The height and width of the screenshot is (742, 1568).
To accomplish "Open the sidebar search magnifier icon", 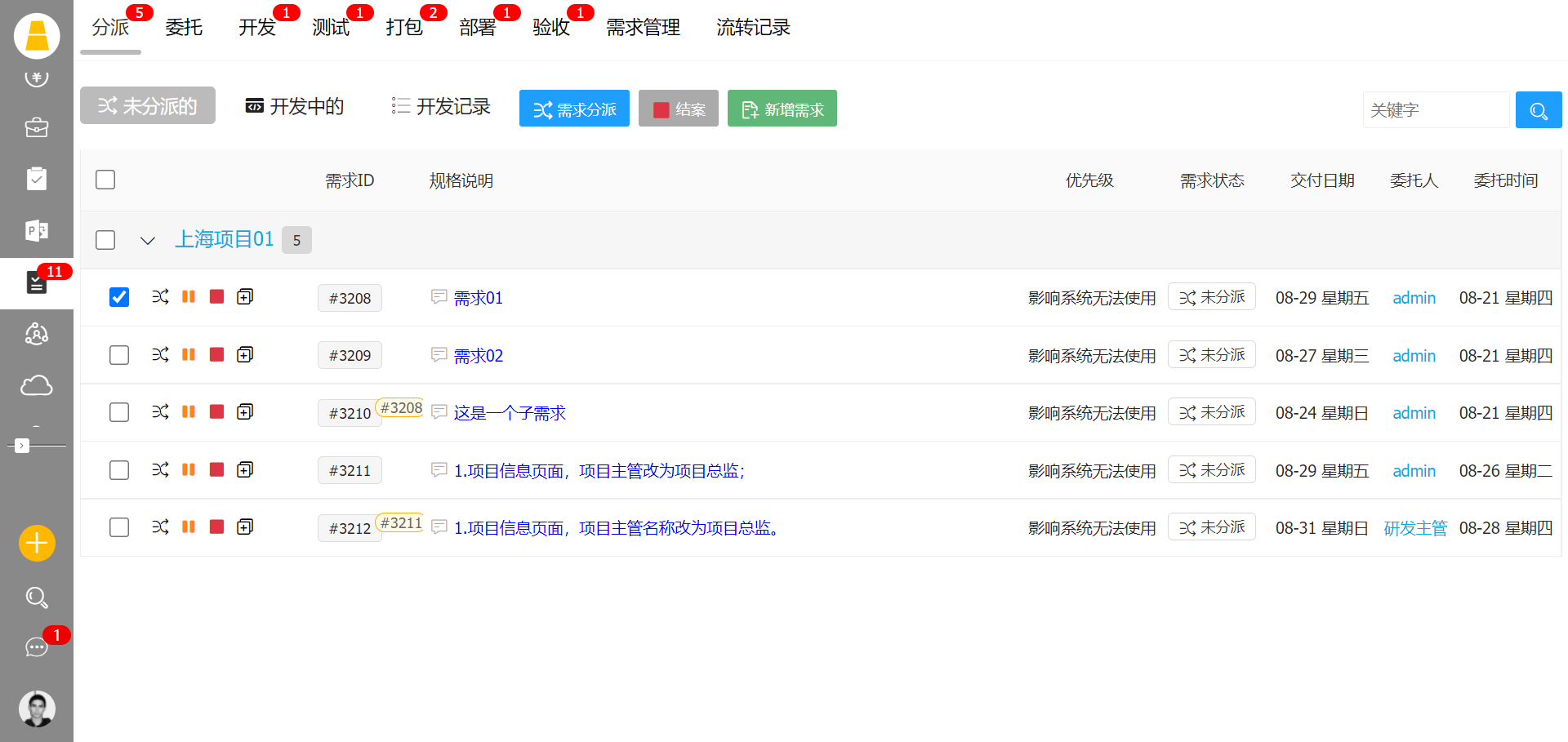I will coord(37,598).
